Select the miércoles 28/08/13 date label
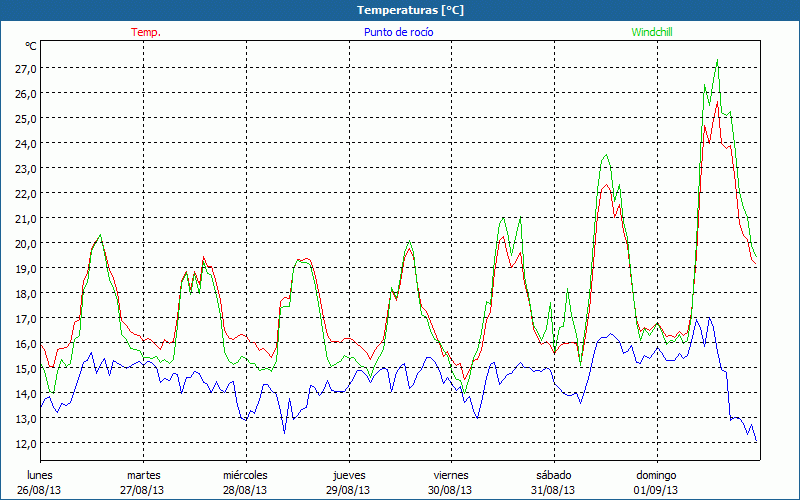Viewport: 800px width, 500px height. tap(245, 482)
